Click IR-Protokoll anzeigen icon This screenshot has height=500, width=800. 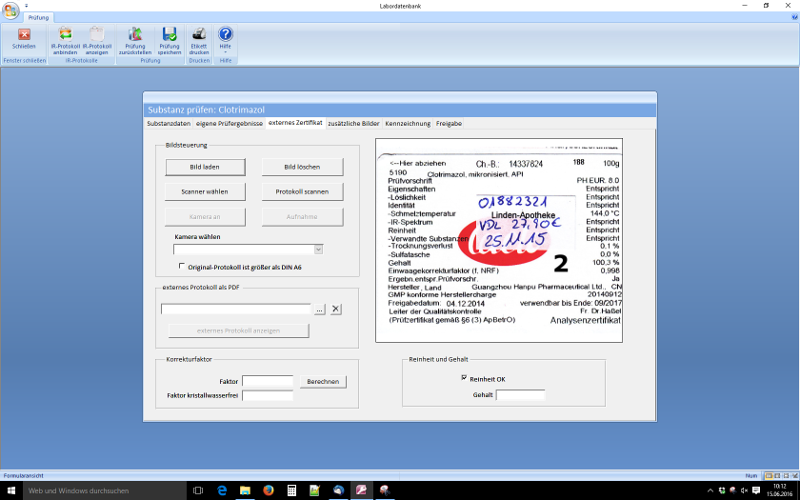pyautogui.click(x=97, y=35)
